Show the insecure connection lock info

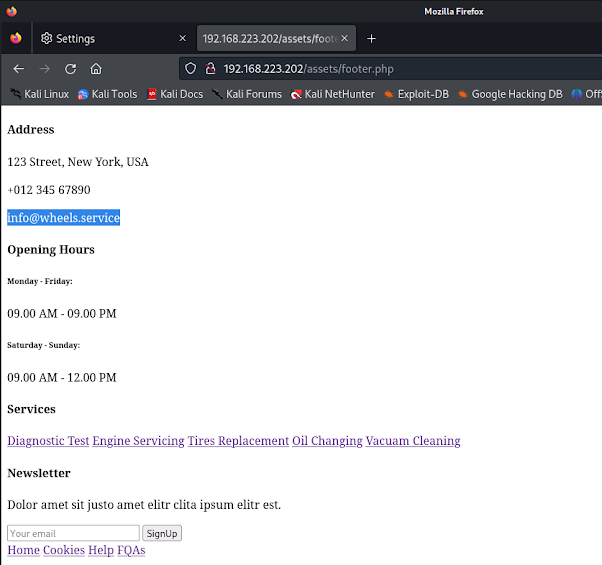click(x=210, y=69)
